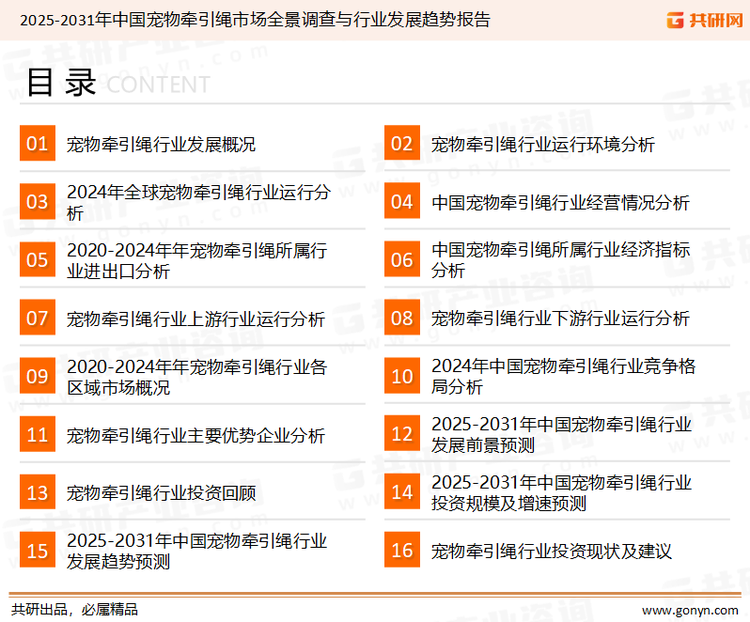The width and height of the screenshot is (750, 622).
Task: Select the orange 05 number badge
Action: point(37,259)
